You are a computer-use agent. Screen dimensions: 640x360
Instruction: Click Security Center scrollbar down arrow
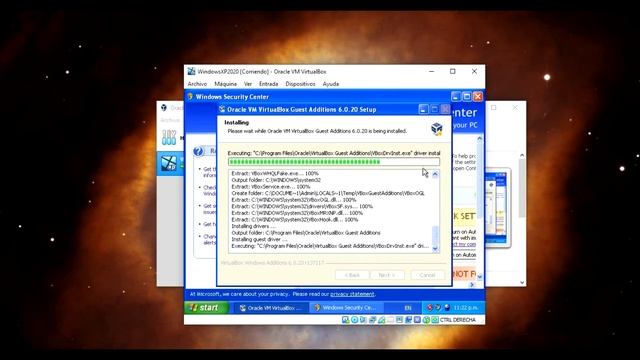click(x=479, y=276)
